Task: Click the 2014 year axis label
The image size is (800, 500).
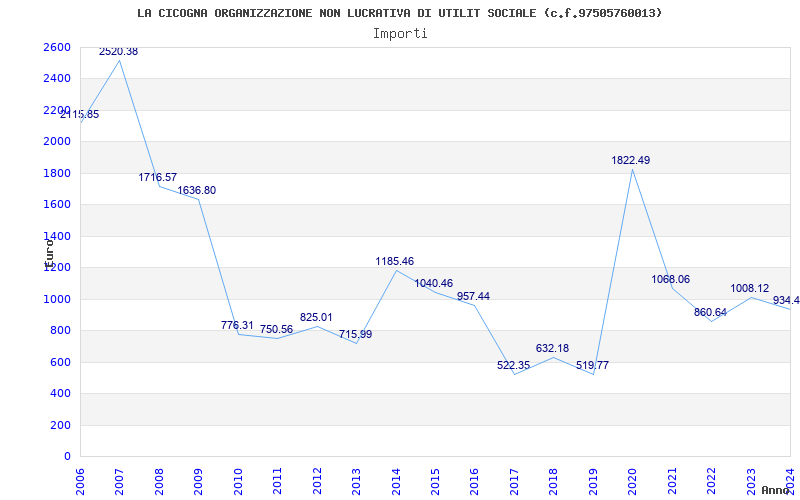Action: pos(396,480)
